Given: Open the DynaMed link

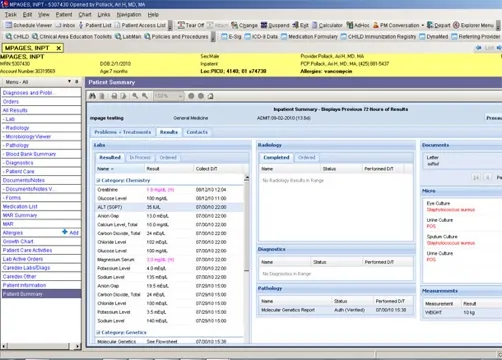Looking at the screenshot, I should 433,37.
